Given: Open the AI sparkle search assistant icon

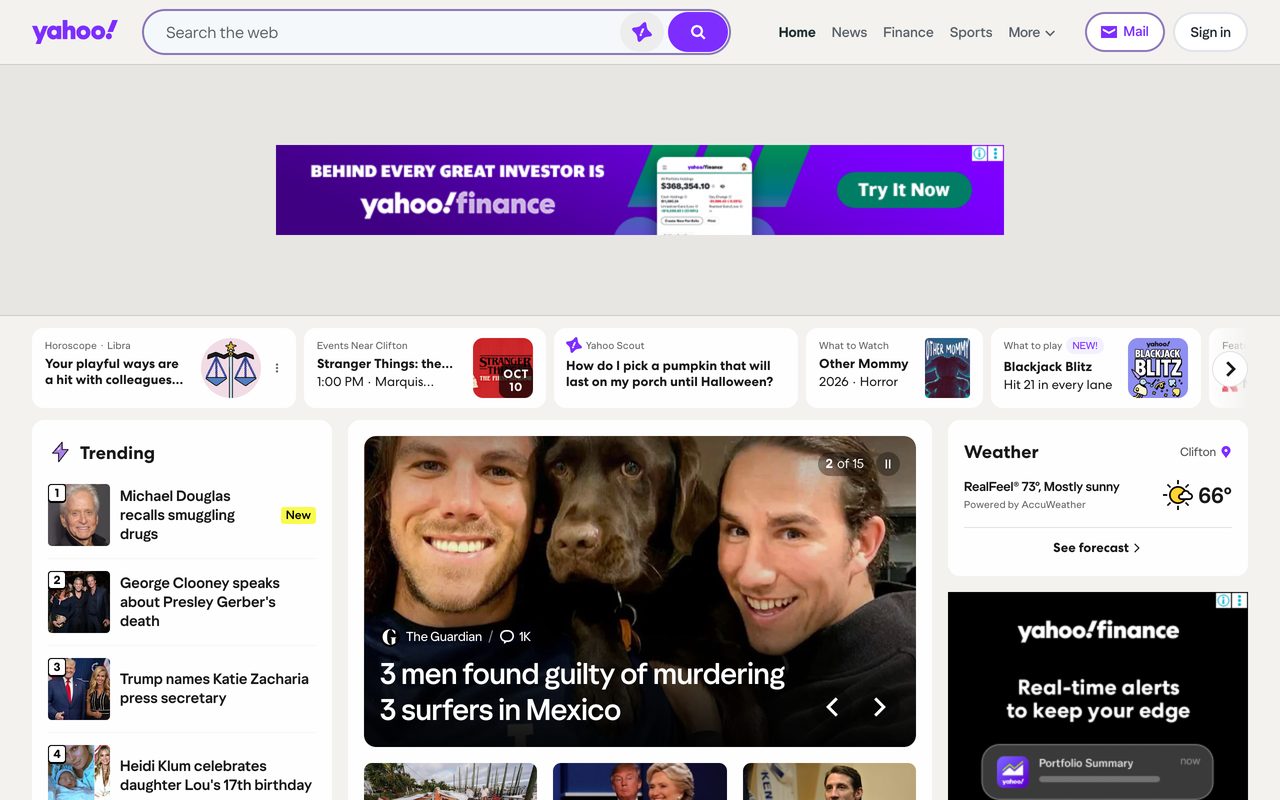Looking at the screenshot, I should [x=642, y=32].
